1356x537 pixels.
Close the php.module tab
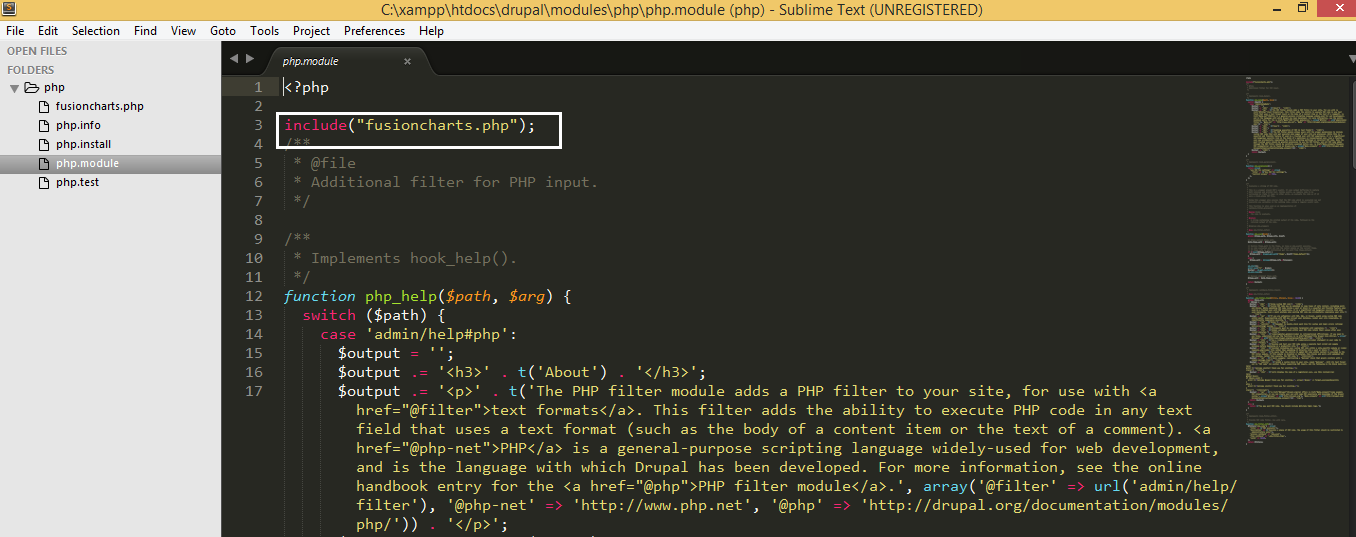pos(407,61)
